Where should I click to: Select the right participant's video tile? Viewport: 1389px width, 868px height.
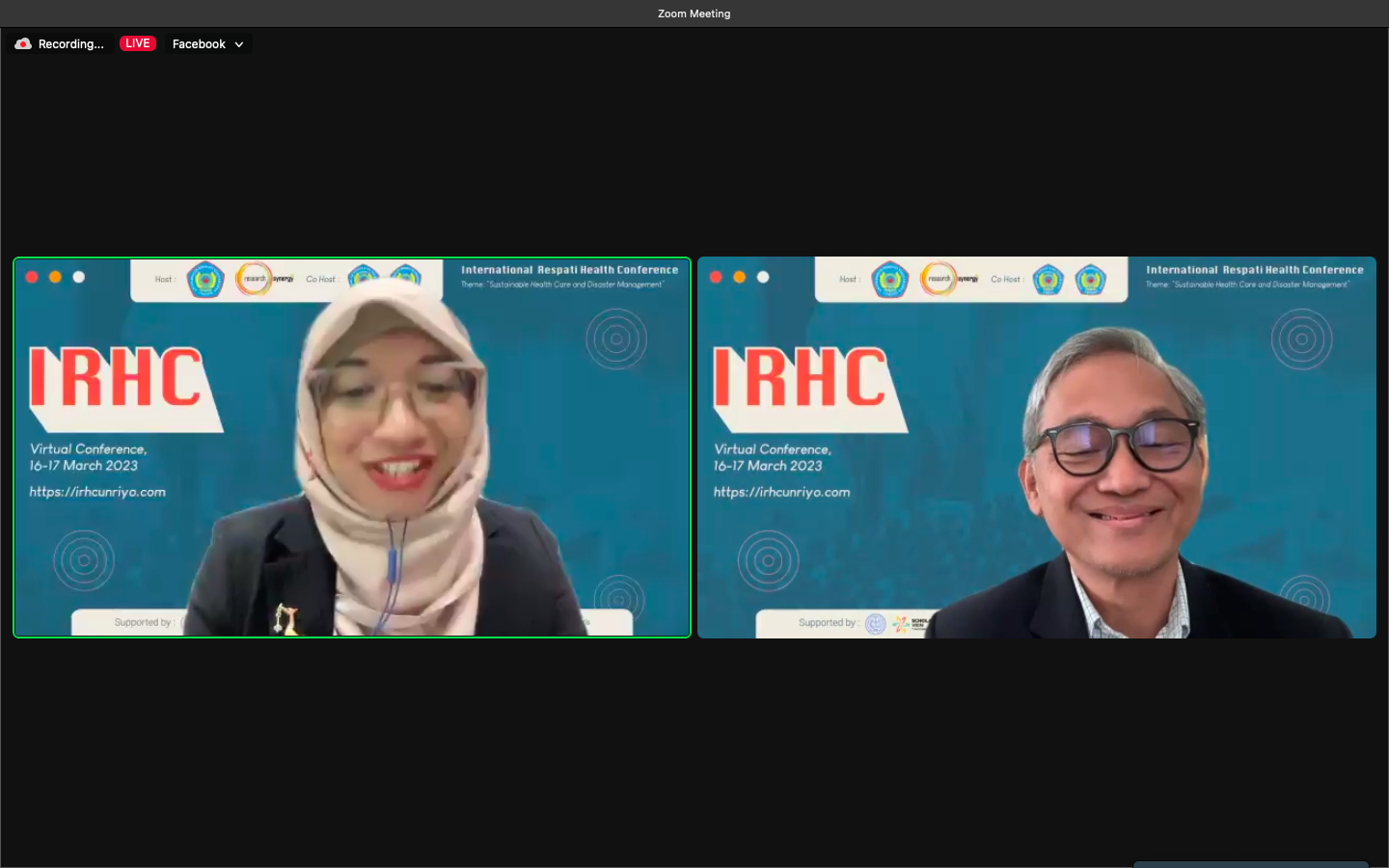[1036, 448]
